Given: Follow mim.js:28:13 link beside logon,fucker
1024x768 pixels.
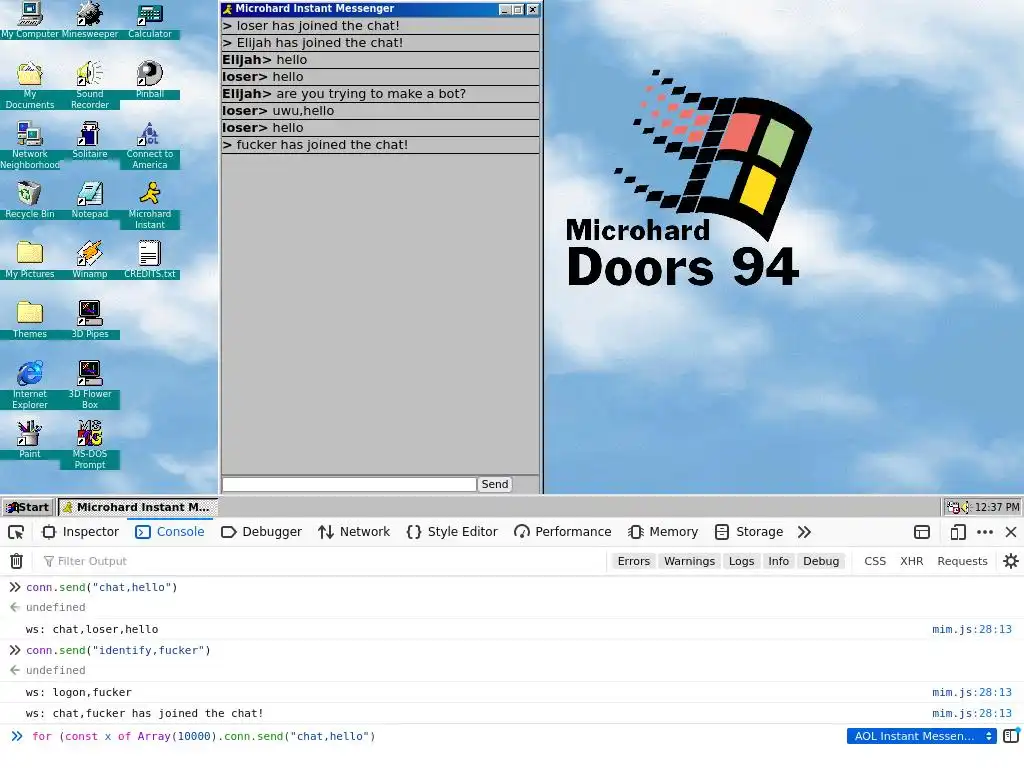Looking at the screenshot, I should point(971,692).
